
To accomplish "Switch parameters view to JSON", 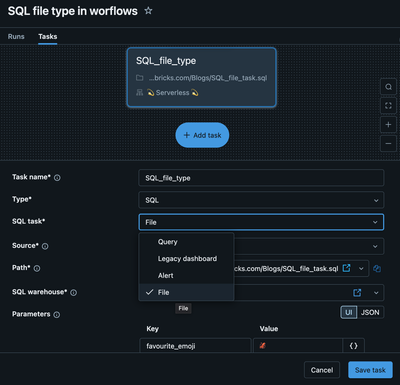I will point(370,312).
